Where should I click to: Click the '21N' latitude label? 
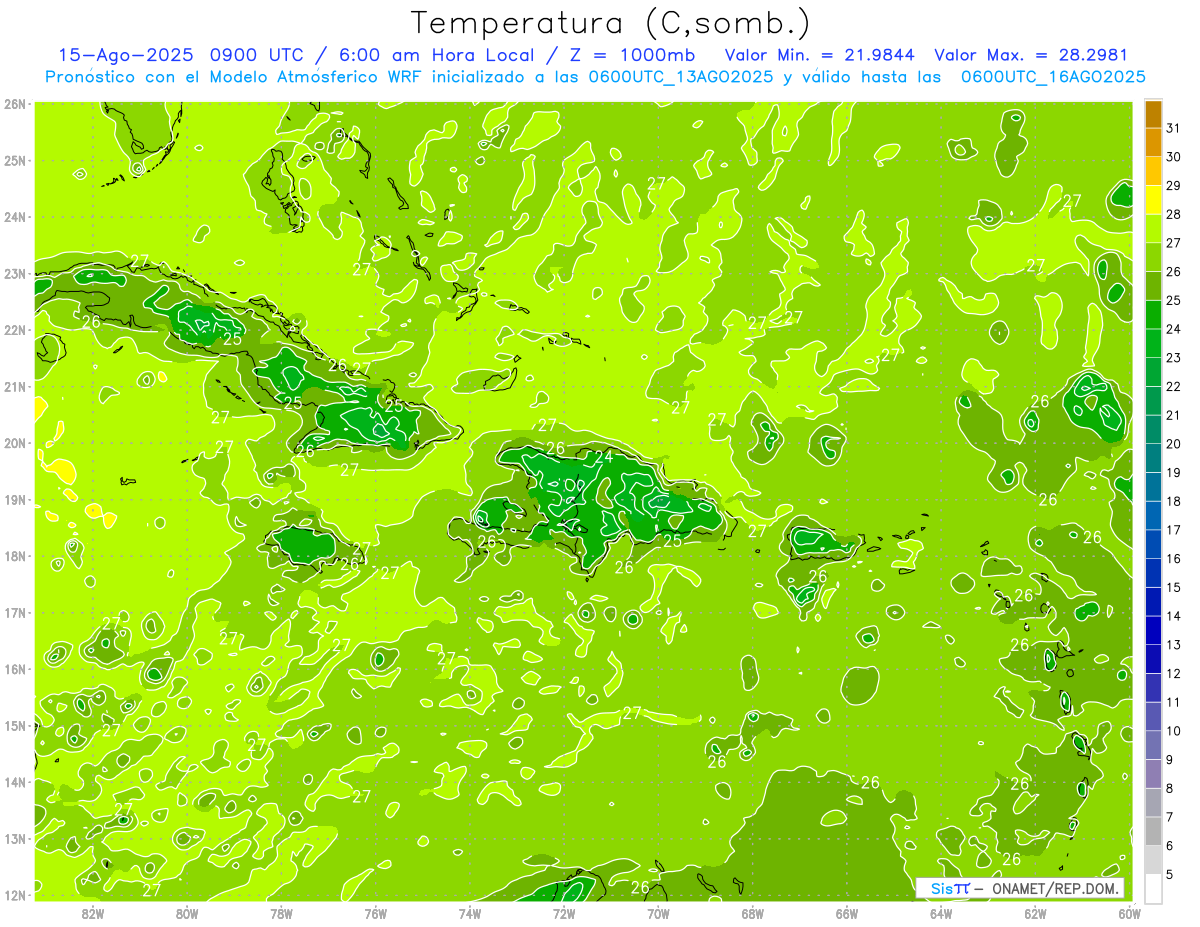(x=15, y=386)
